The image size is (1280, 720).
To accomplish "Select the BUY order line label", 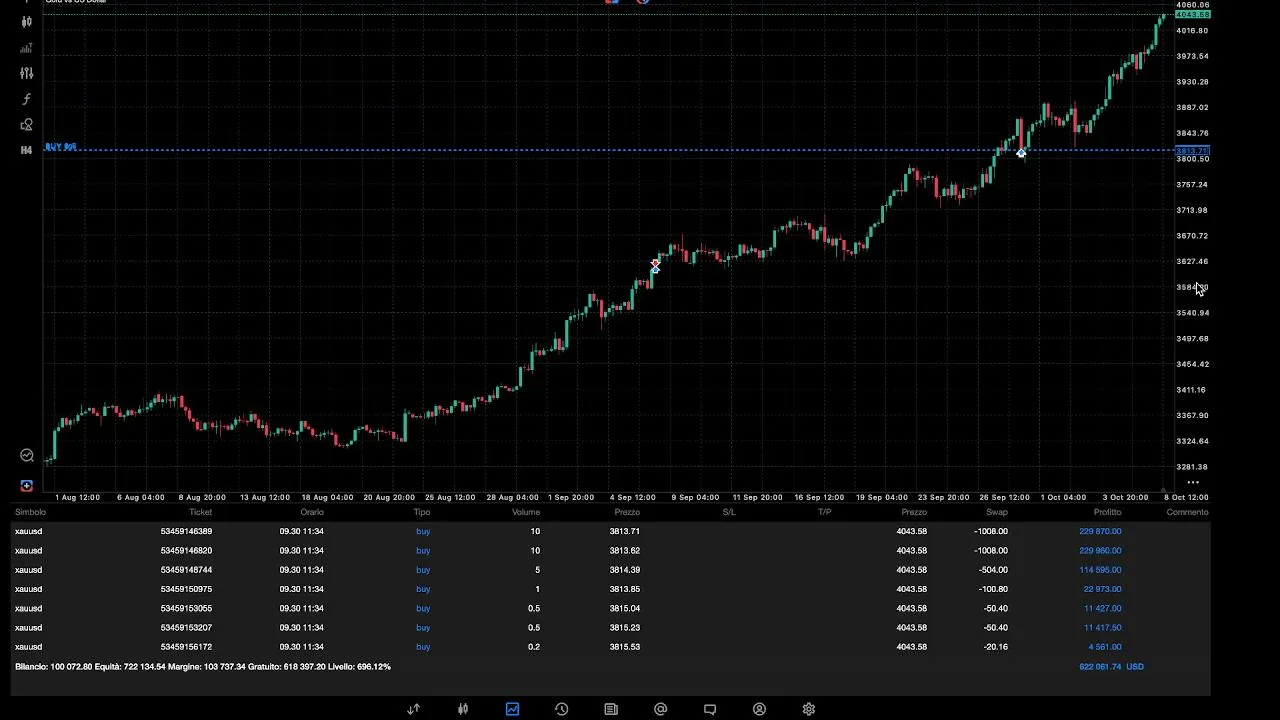I will point(60,147).
